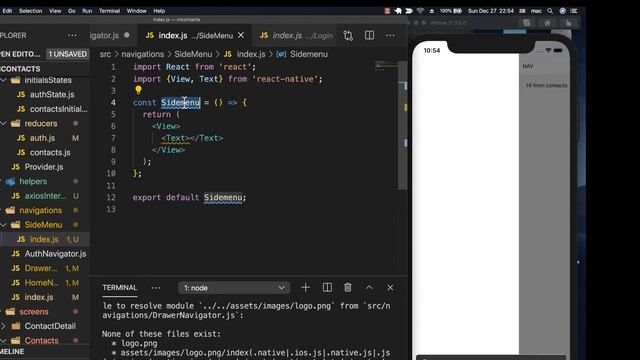Click battery 100% status in menu bar
The width and height of the screenshot is (640, 360).
(x=451, y=11)
